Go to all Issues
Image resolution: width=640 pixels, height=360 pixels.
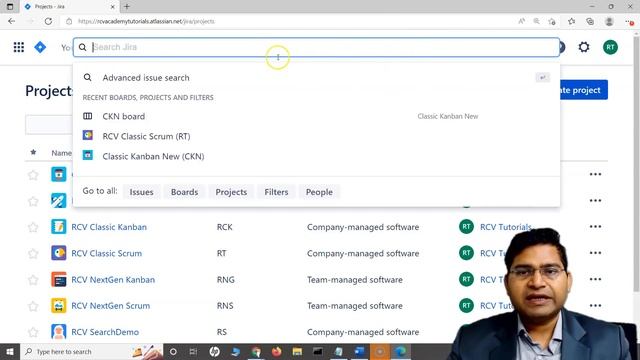141,192
